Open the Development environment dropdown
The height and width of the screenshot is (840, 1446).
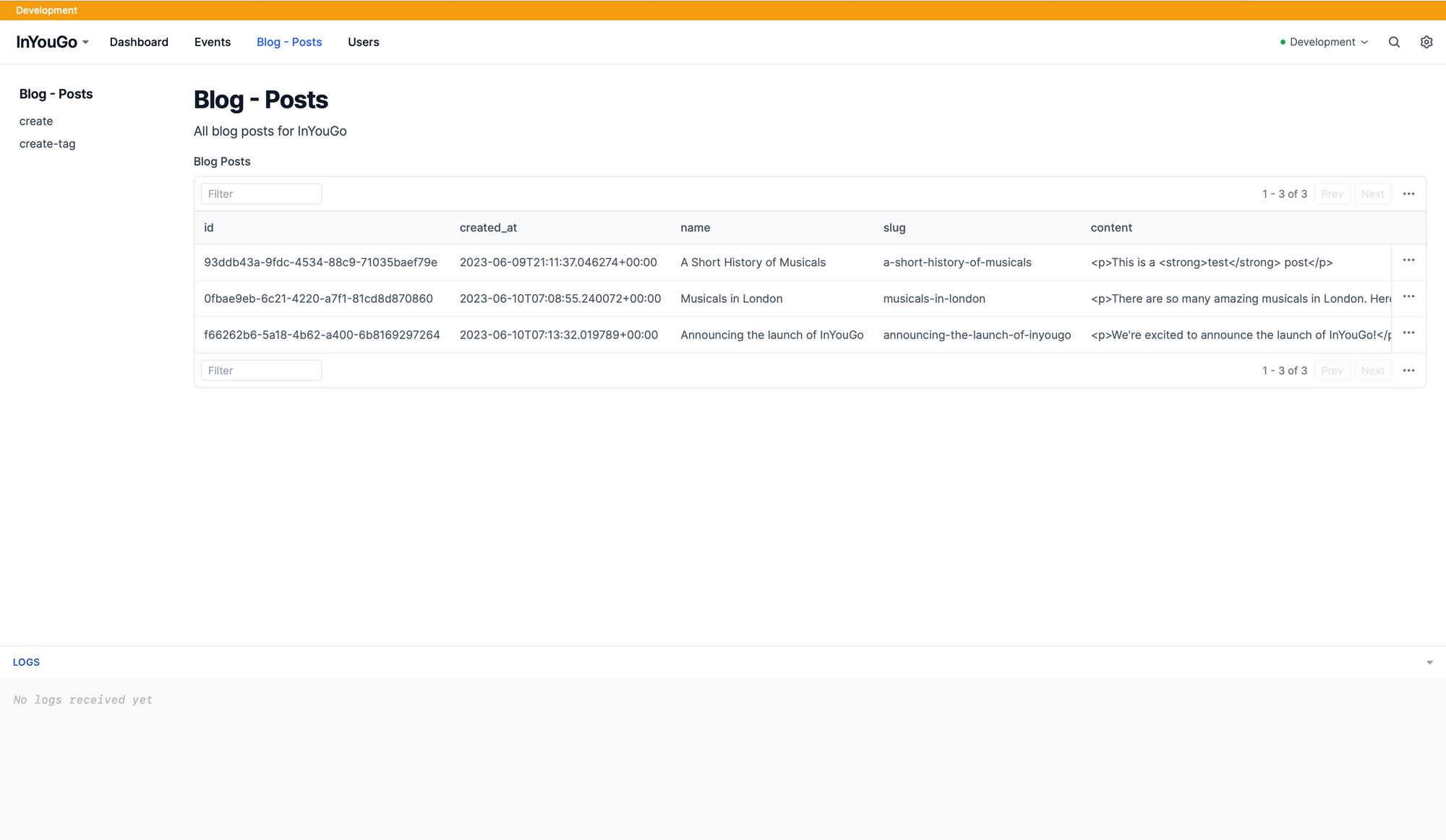pos(1325,42)
